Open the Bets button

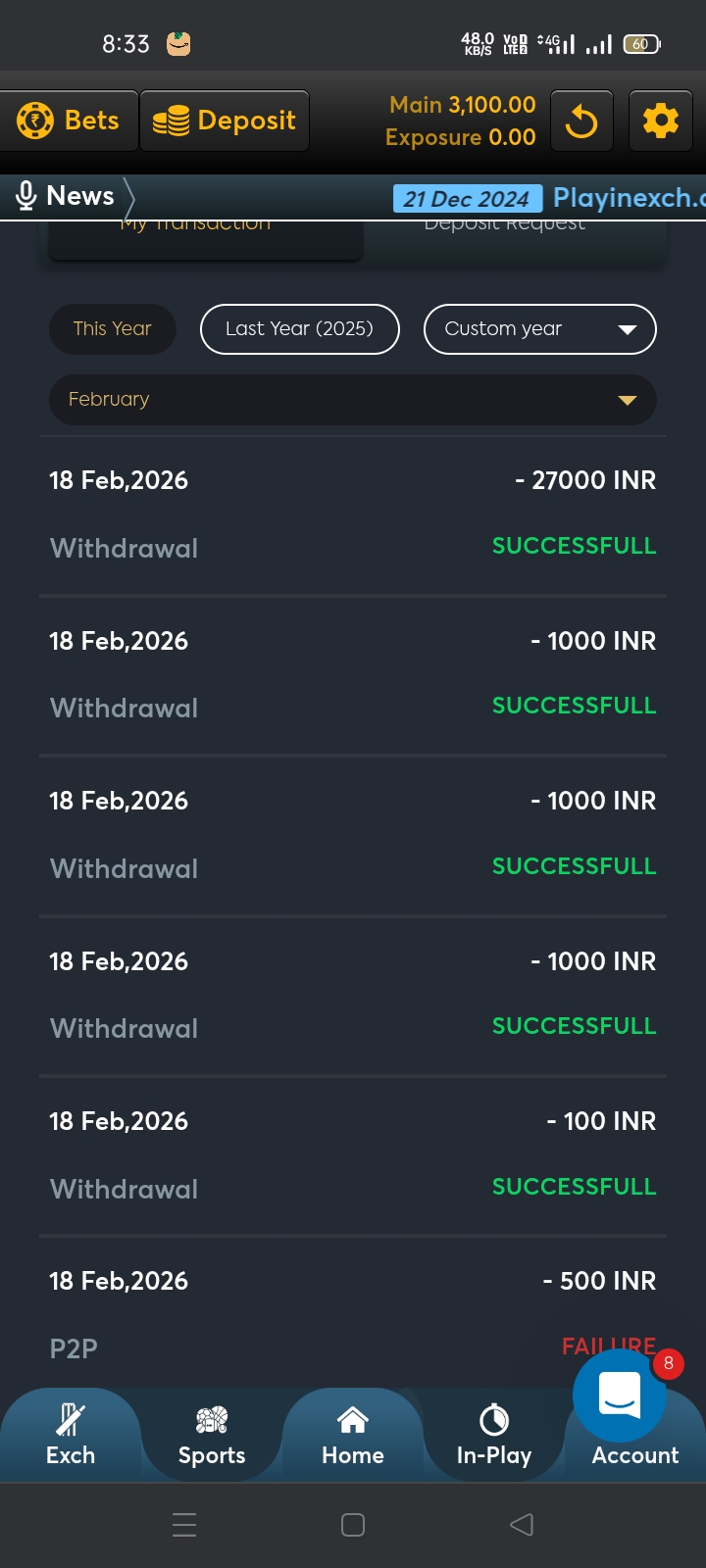click(69, 121)
